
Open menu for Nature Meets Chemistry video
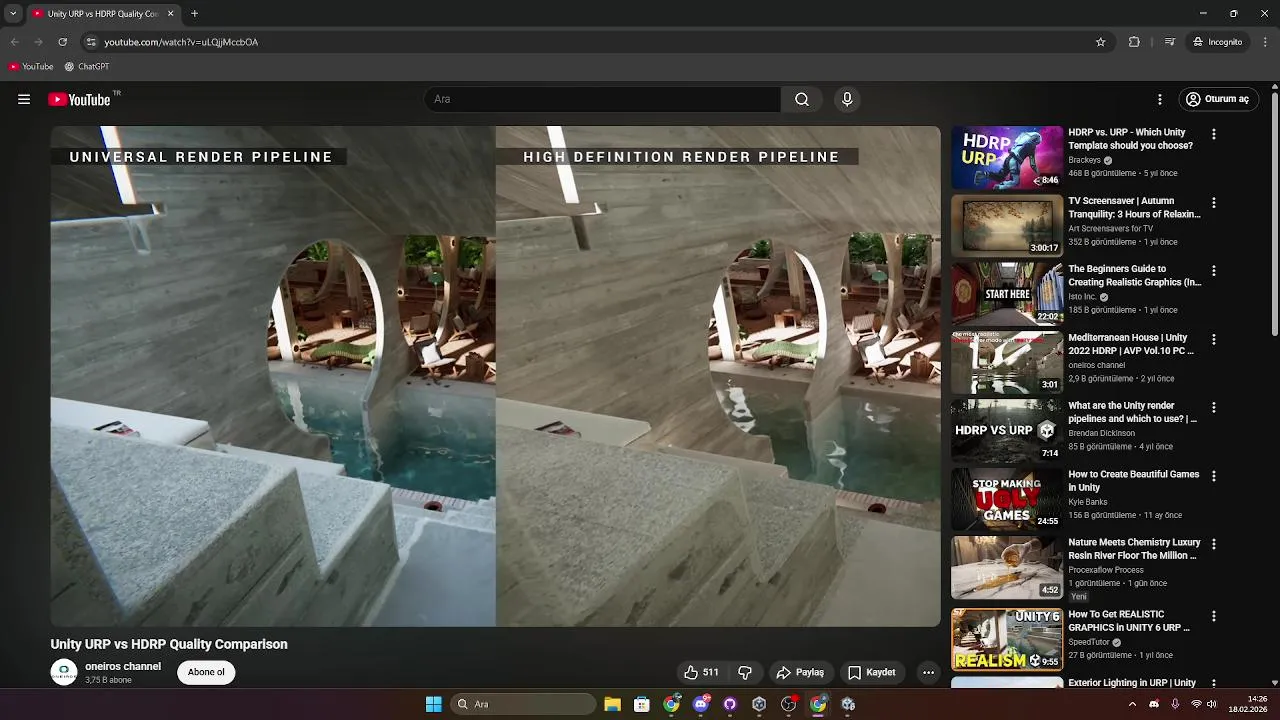coord(1214,544)
